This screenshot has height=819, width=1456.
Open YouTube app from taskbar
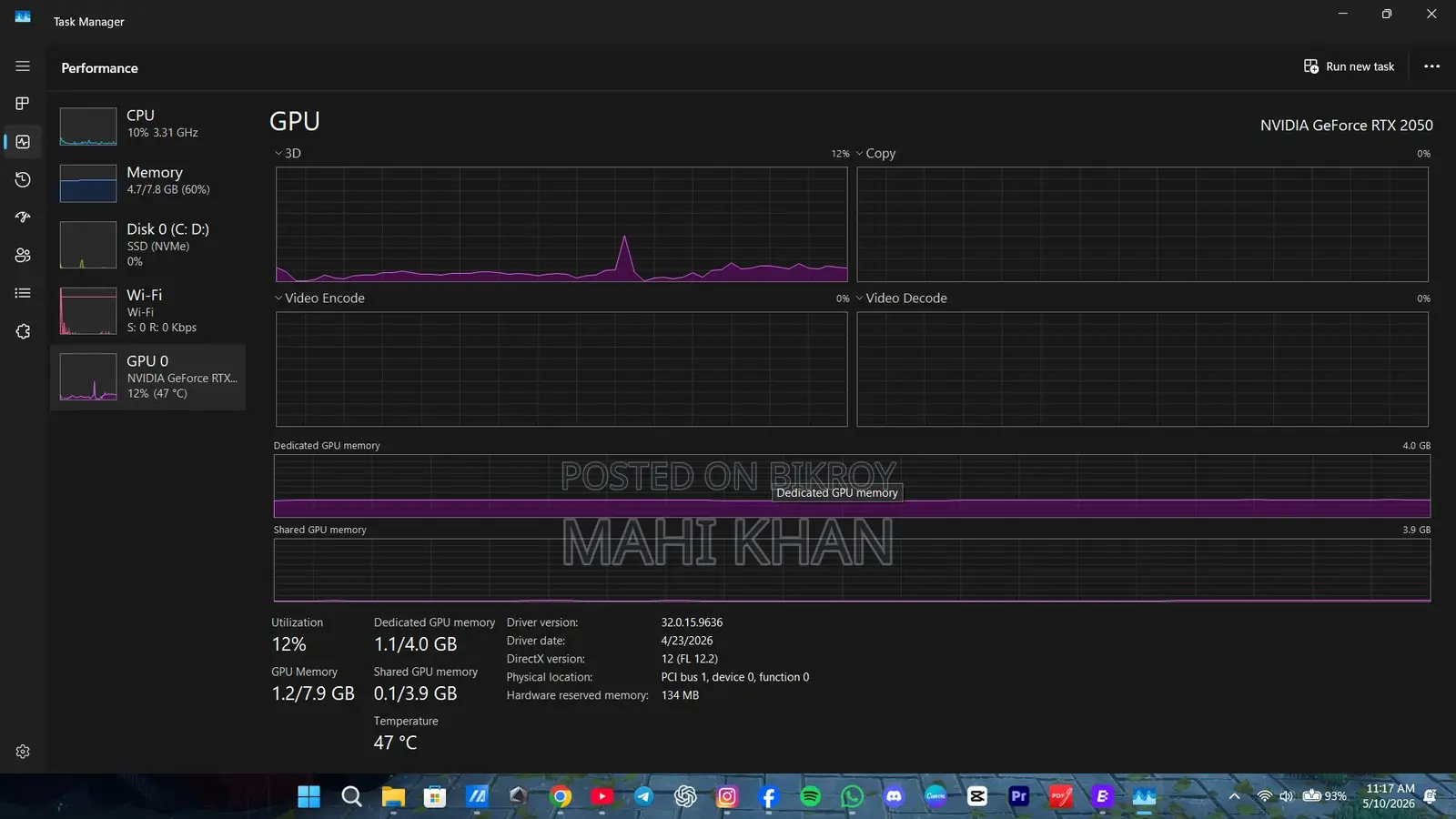pos(602,796)
